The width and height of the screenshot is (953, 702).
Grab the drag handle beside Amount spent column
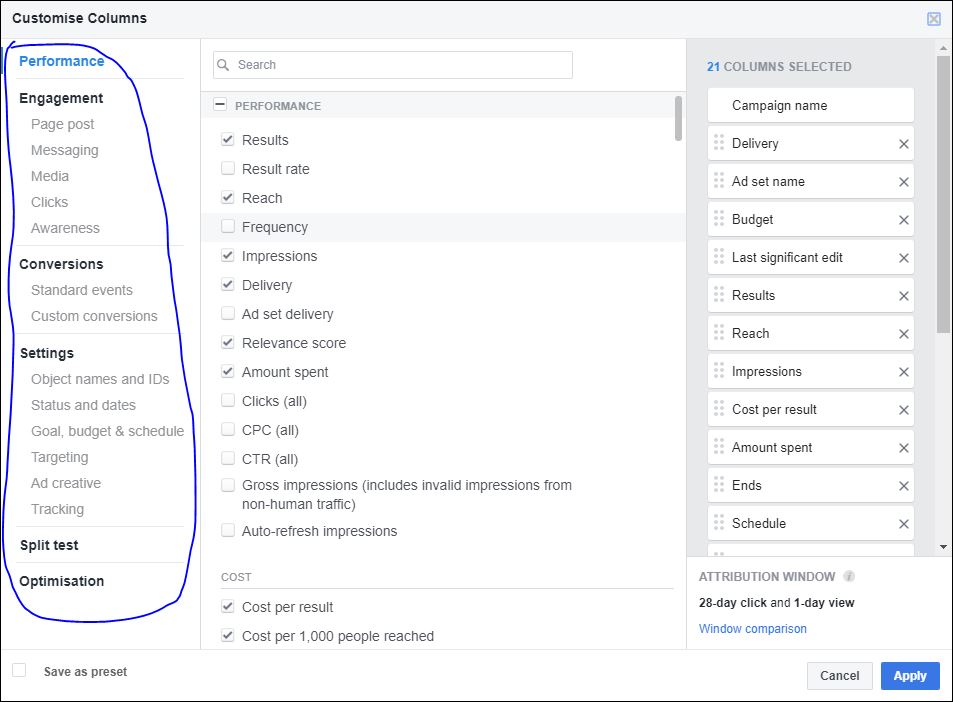tap(717, 447)
